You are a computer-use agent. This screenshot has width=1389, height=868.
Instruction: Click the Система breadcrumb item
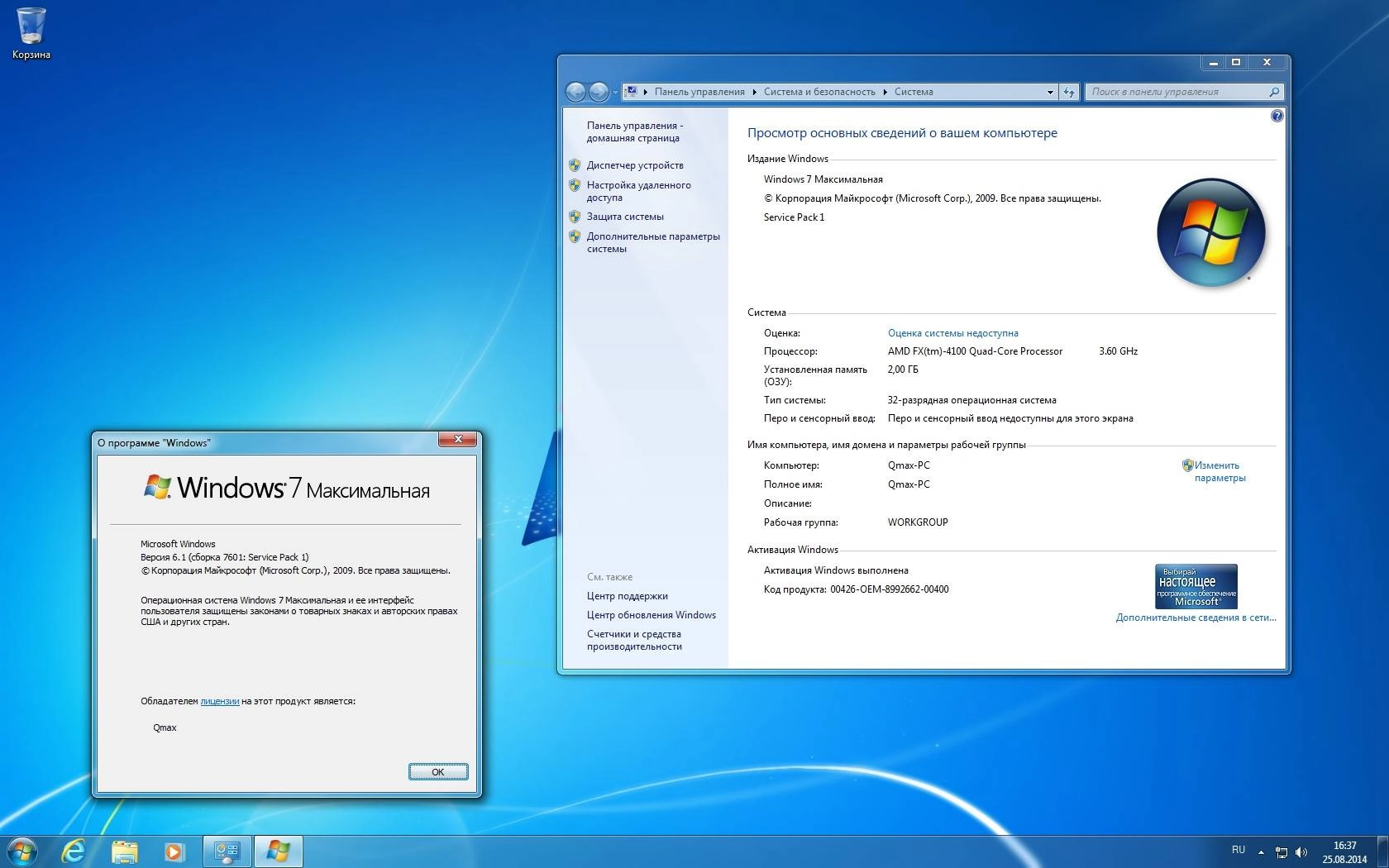pos(914,92)
